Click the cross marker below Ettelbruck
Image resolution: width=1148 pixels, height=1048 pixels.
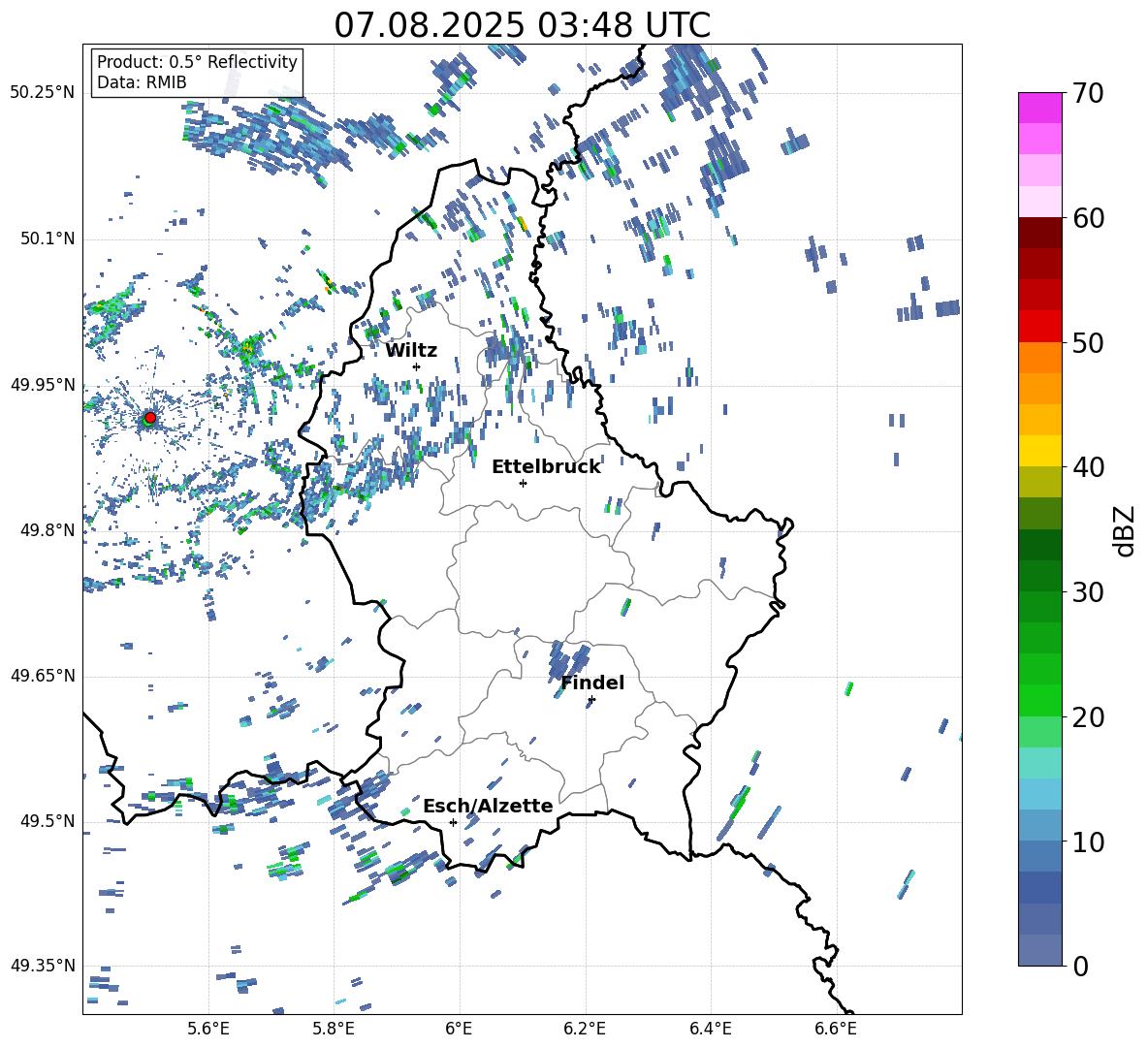point(523,483)
